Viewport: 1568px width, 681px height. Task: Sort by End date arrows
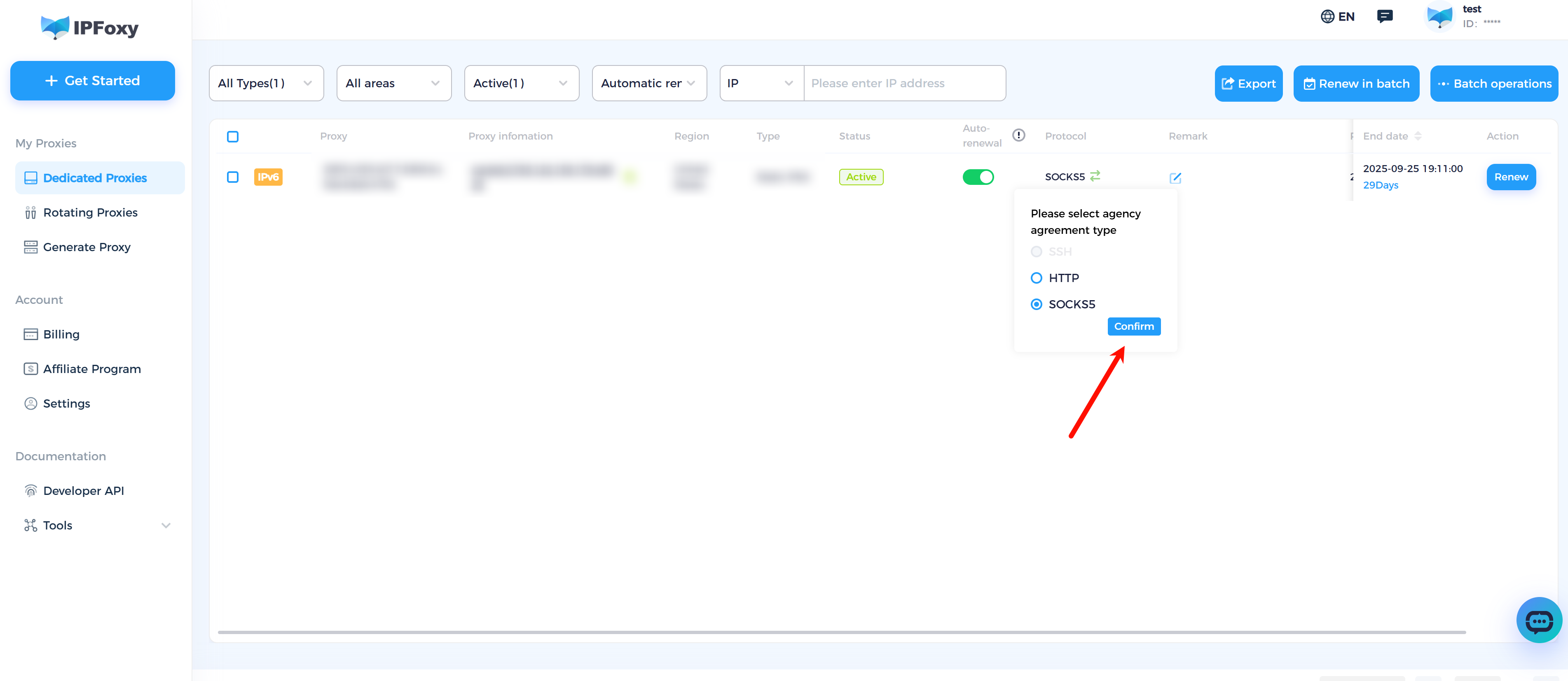pos(1418,136)
